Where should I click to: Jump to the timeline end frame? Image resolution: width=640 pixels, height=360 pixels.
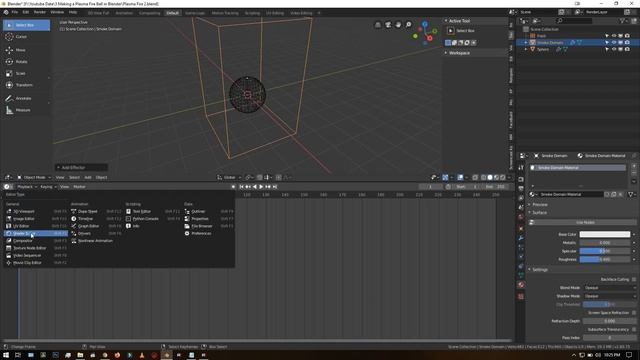point(275,187)
